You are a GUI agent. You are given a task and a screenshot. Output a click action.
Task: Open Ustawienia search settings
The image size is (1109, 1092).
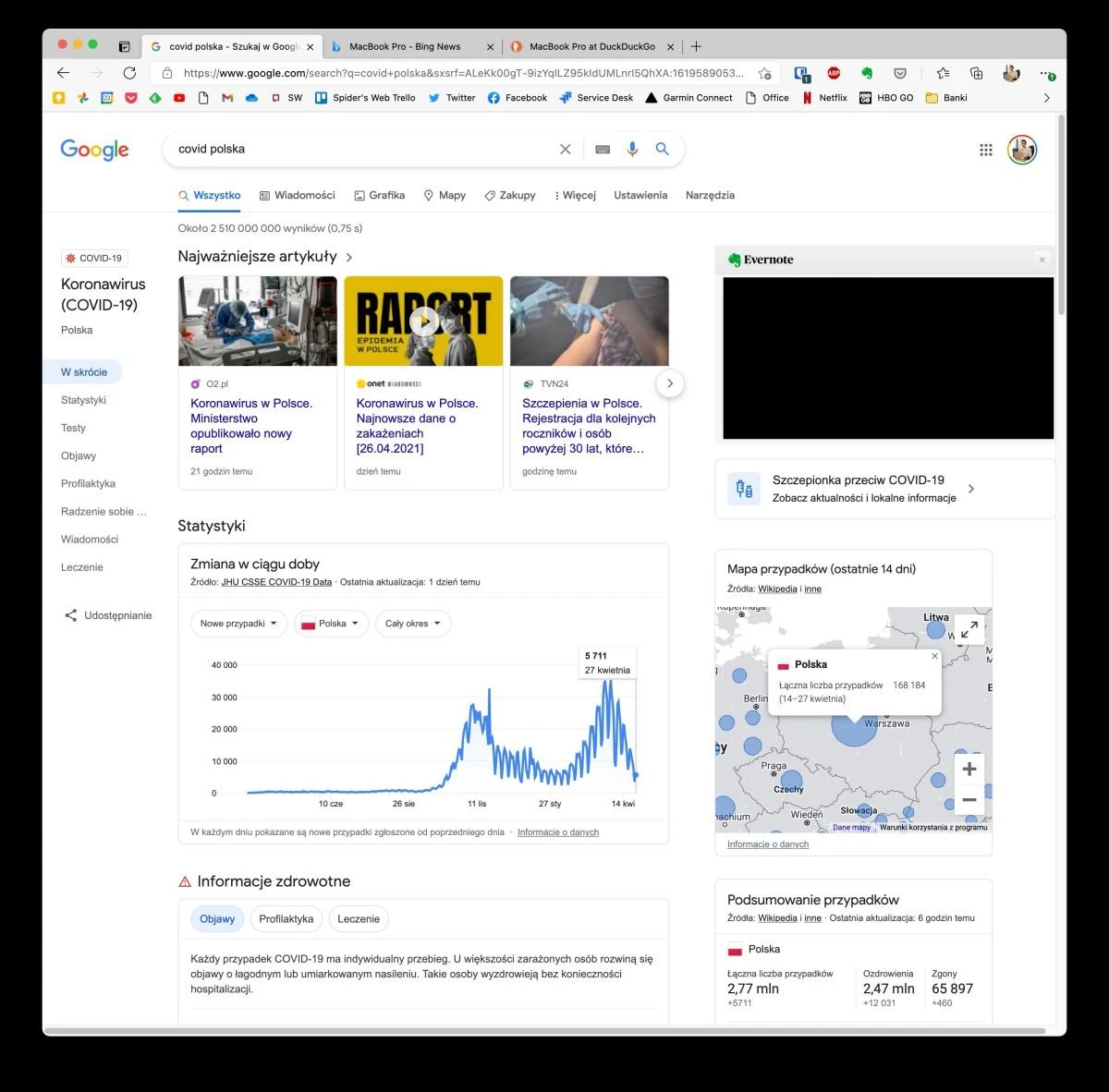[640, 195]
